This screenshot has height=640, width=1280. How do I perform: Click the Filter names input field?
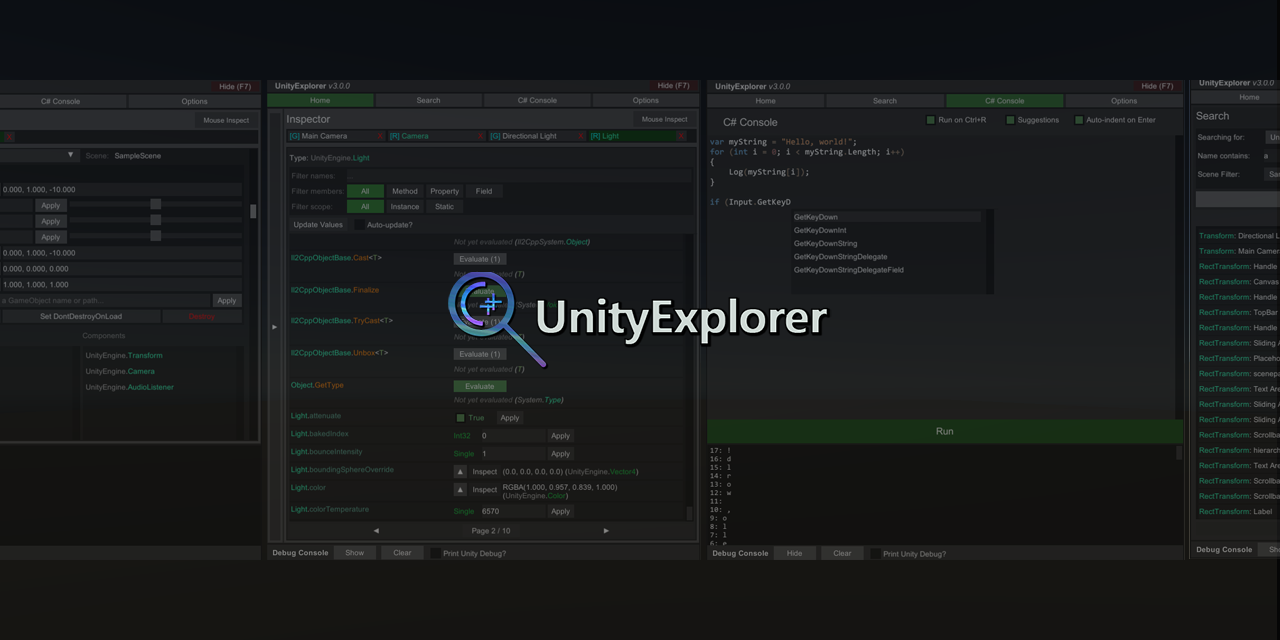pos(518,176)
